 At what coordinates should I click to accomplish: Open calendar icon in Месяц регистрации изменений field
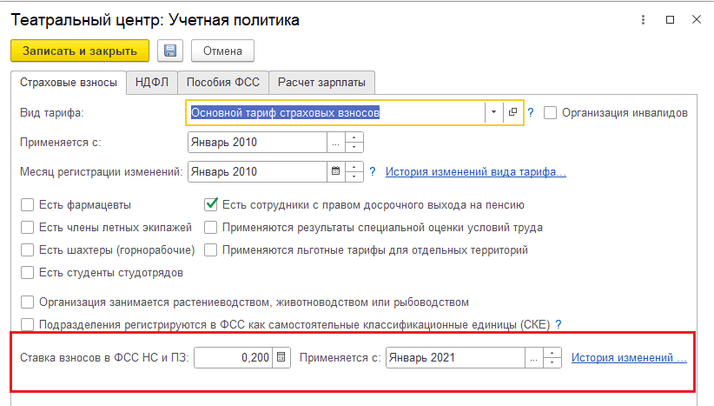pyautogui.click(x=336, y=172)
